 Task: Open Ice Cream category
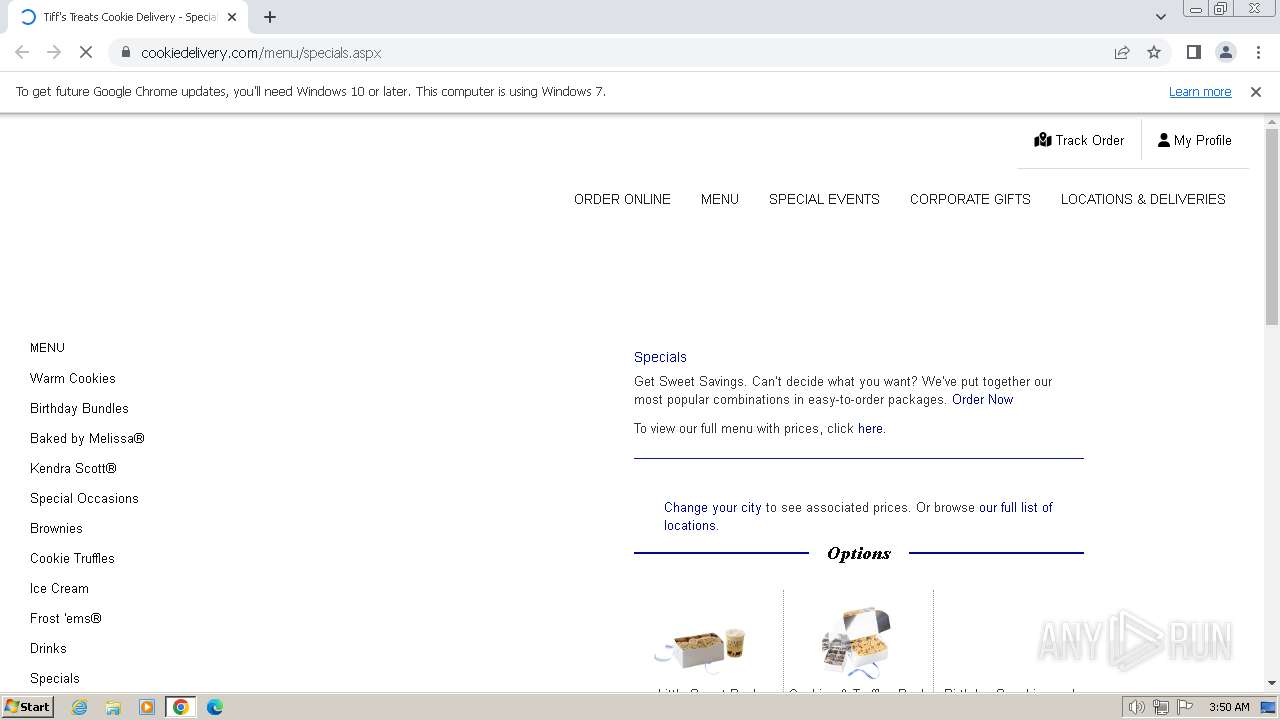point(59,589)
